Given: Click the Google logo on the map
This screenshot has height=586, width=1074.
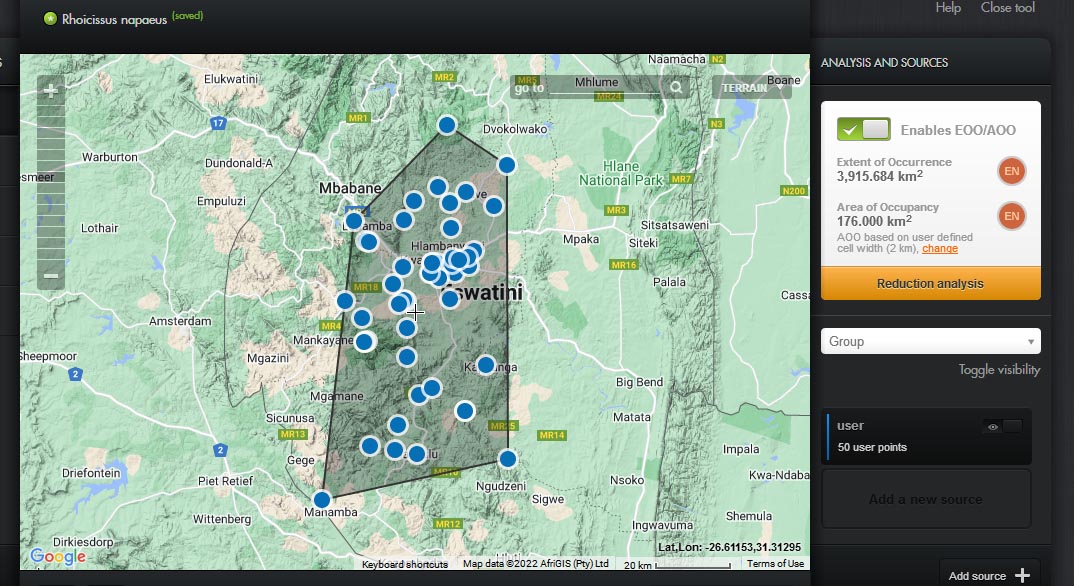Looking at the screenshot, I should (57, 557).
